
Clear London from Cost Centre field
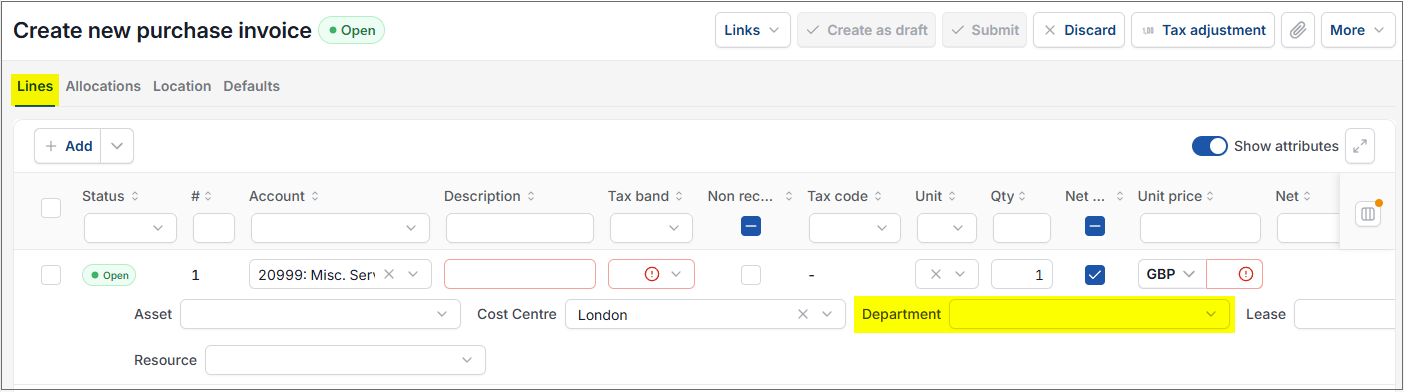pos(803,314)
